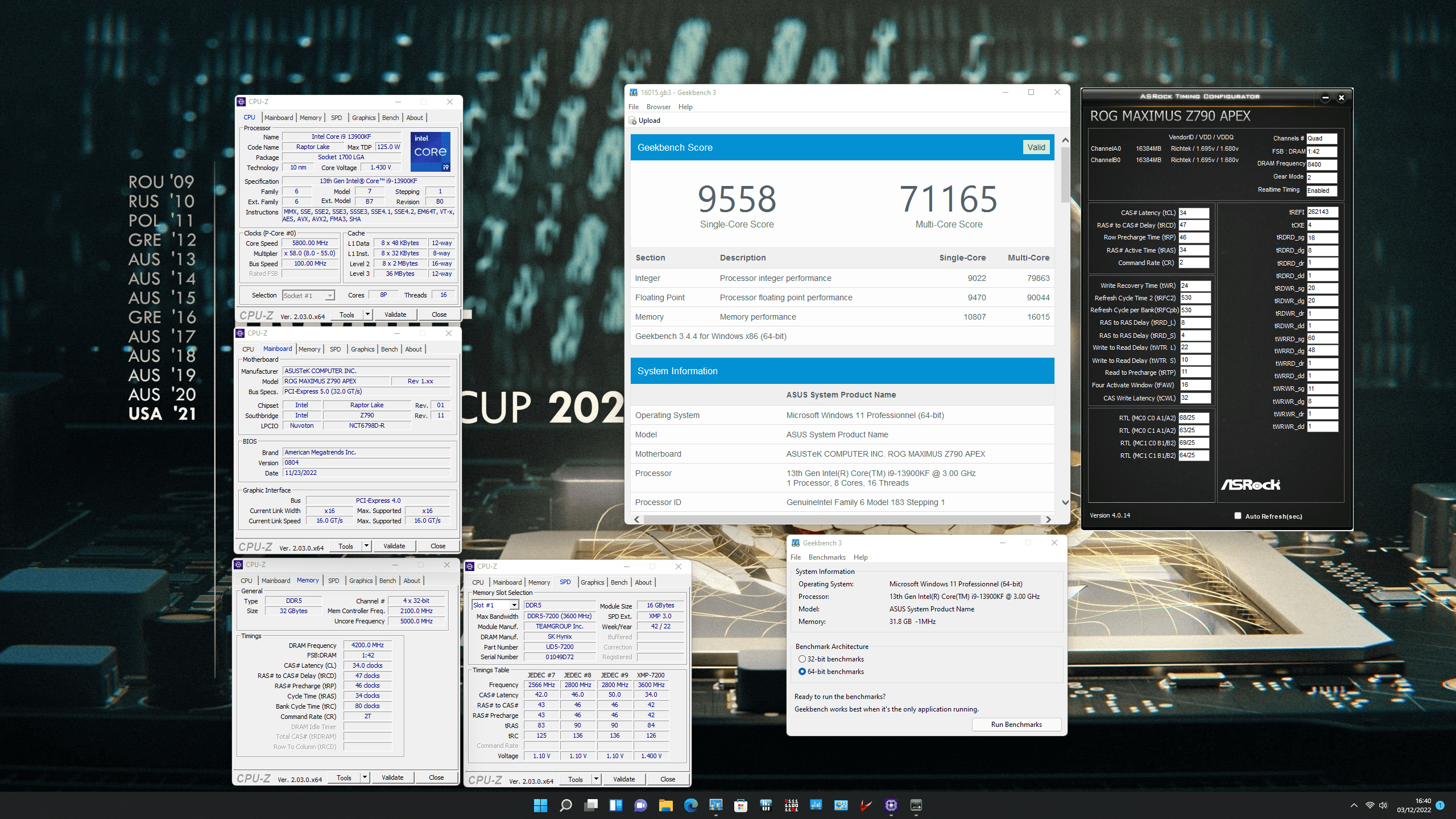The image size is (1456, 819).
Task: Select 32-bit benchmarks radio button
Action: point(802,659)
